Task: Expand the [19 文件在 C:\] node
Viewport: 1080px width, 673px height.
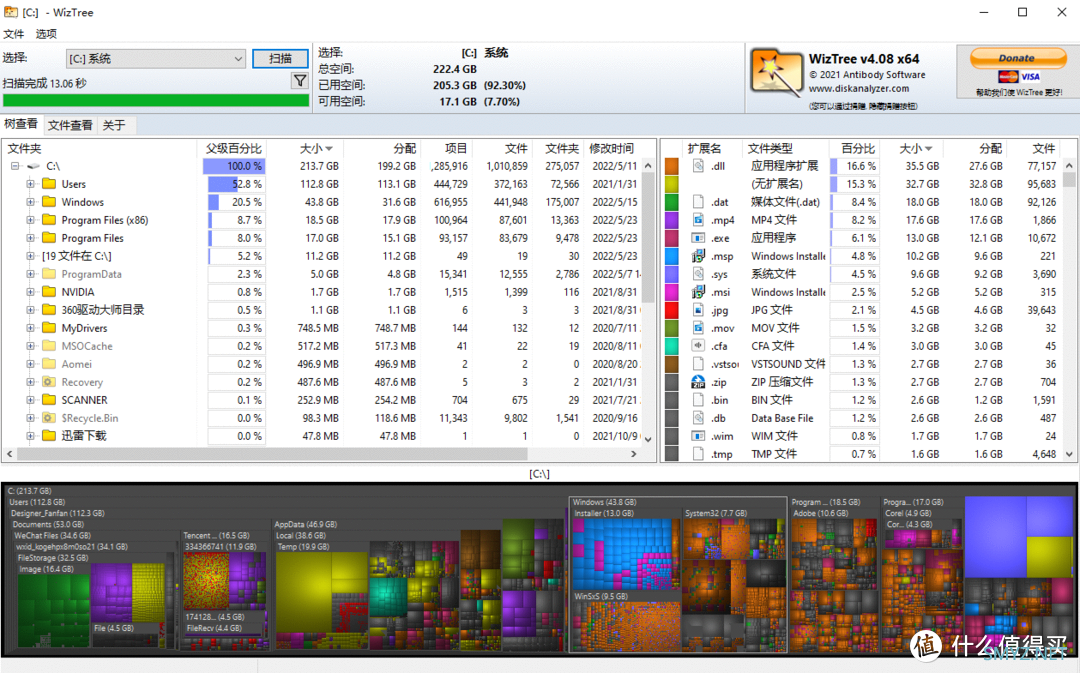Action: coord(30,256)
